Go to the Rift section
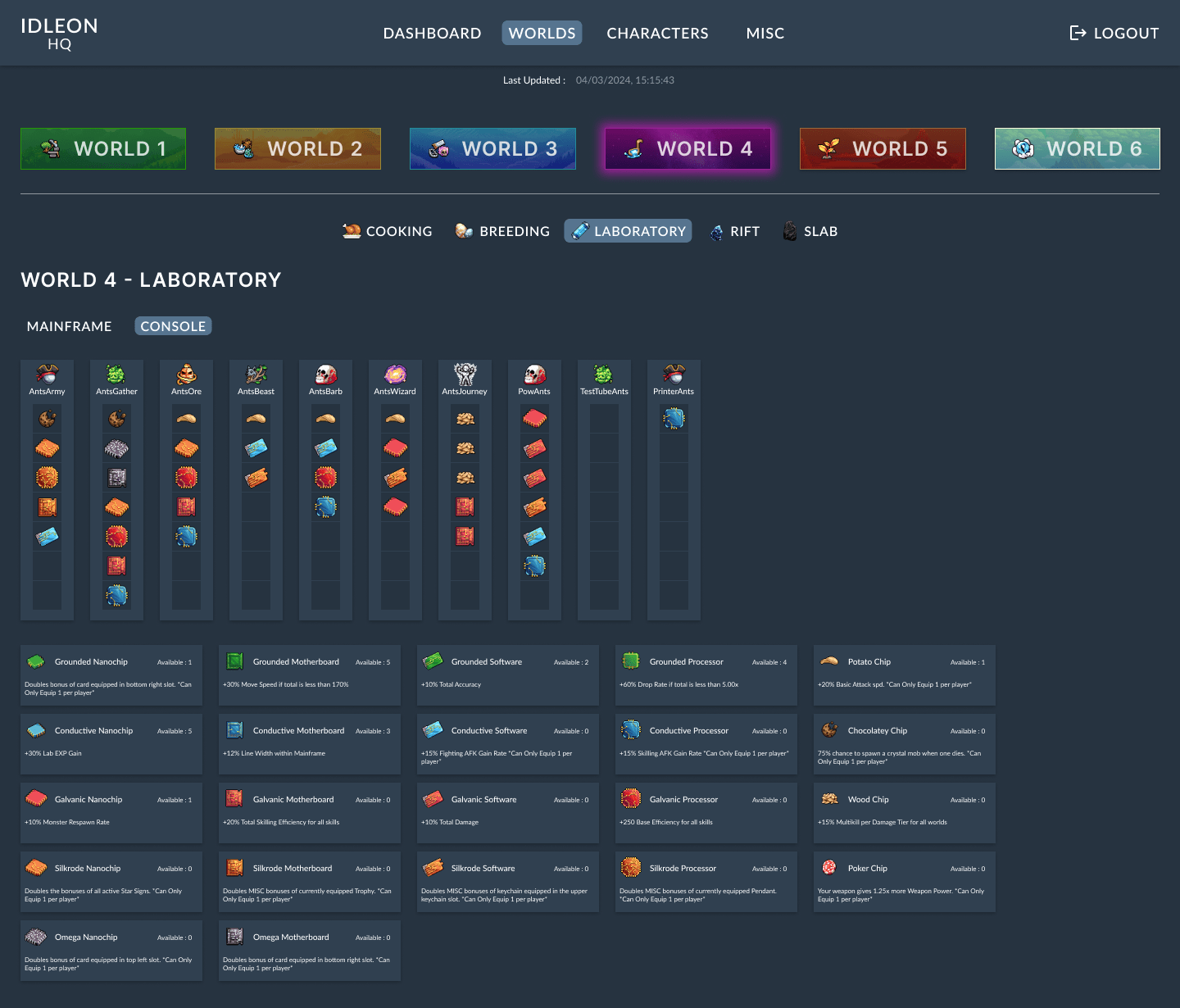1180x1008 pixels. point(735,231)
